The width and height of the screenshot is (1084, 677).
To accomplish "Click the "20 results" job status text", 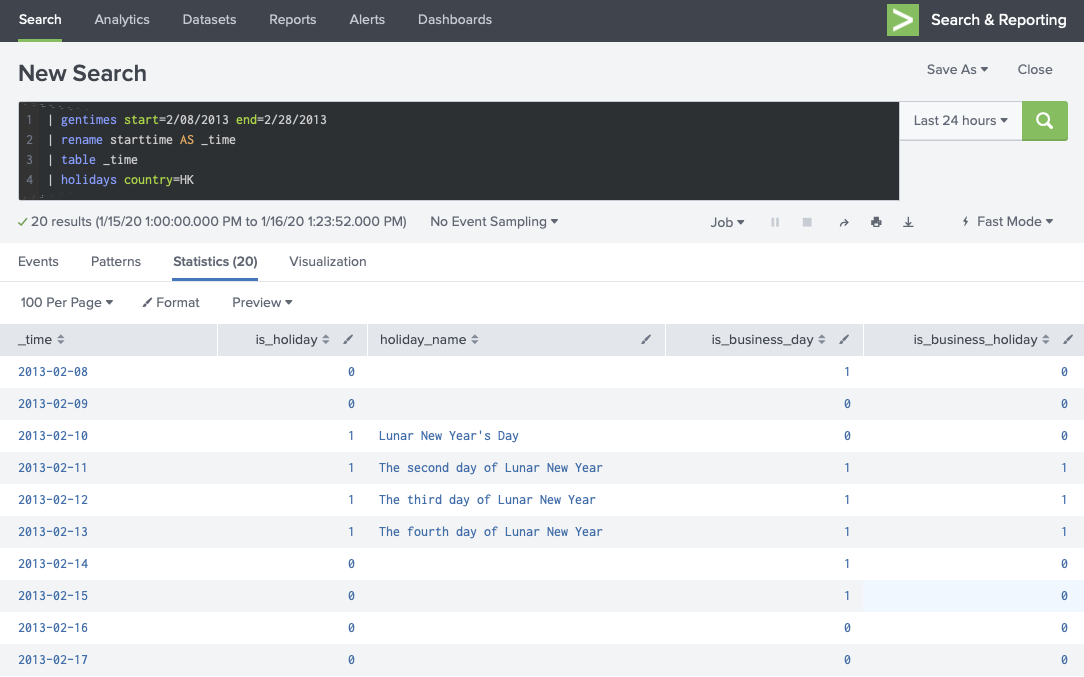I will point(218,221).
